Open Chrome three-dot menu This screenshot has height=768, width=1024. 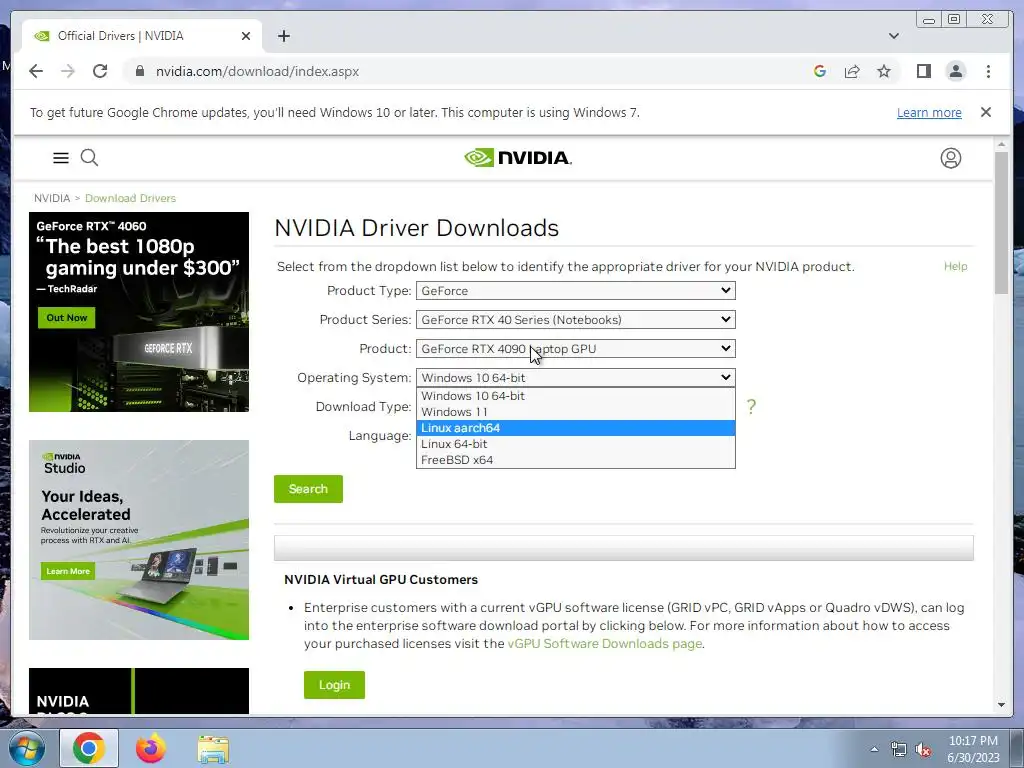pos(988,71)
